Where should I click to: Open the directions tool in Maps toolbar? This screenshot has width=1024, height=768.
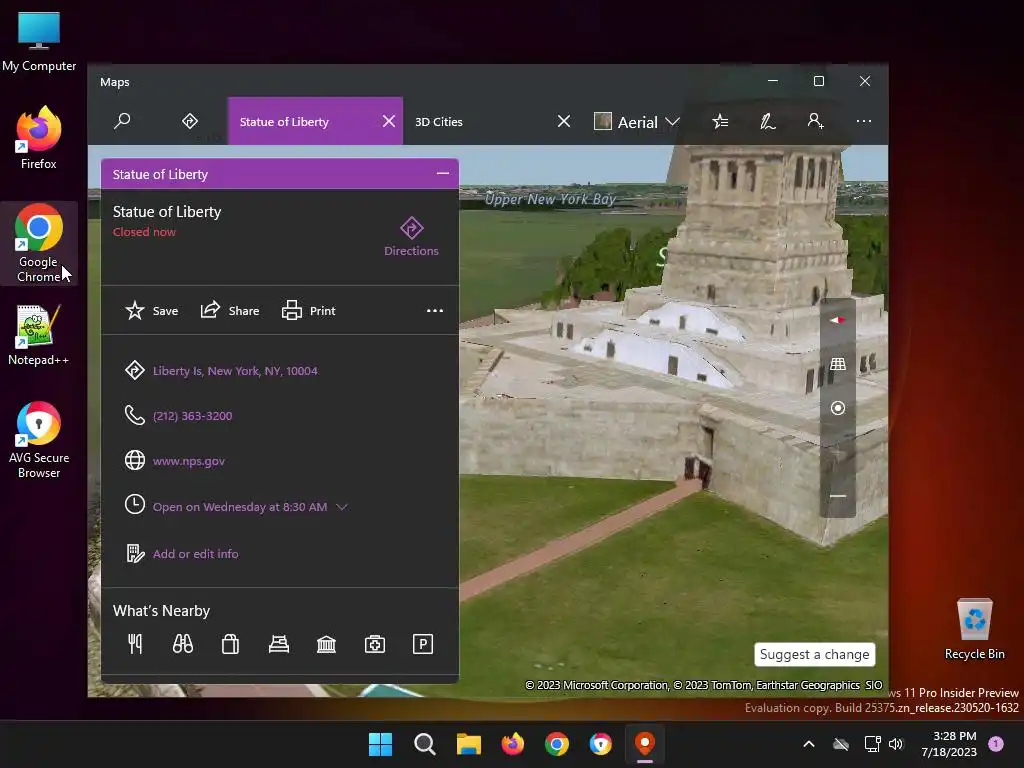tap(189, 121)
